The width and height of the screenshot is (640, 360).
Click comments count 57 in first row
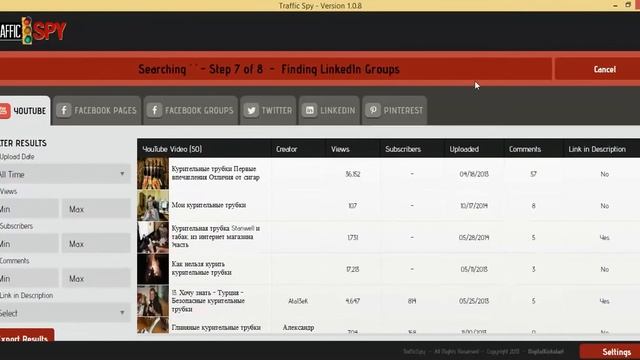coord(533,174)
